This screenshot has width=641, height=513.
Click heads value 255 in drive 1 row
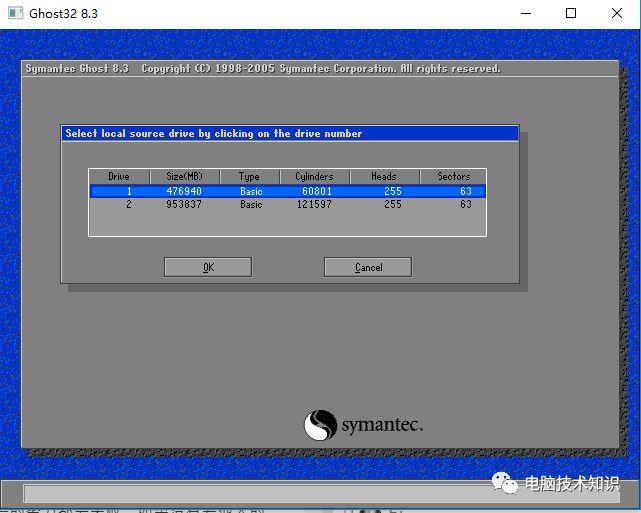pyautogui.click(x=393, y=191)
